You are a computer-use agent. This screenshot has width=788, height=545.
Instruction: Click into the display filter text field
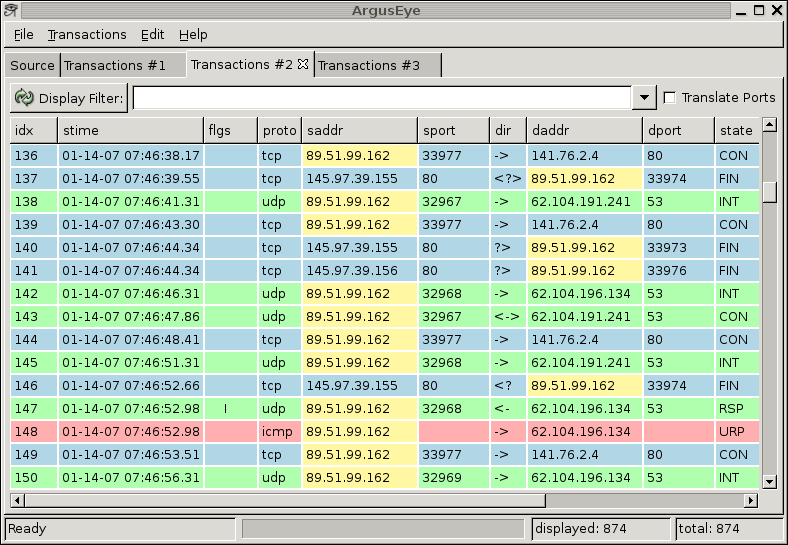(382, 98)
